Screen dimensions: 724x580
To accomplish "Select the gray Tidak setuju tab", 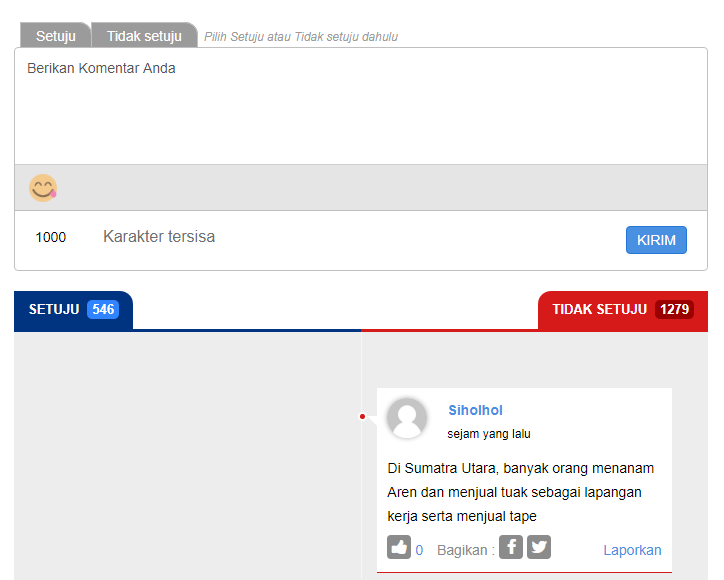I will [x=144, y=36].
